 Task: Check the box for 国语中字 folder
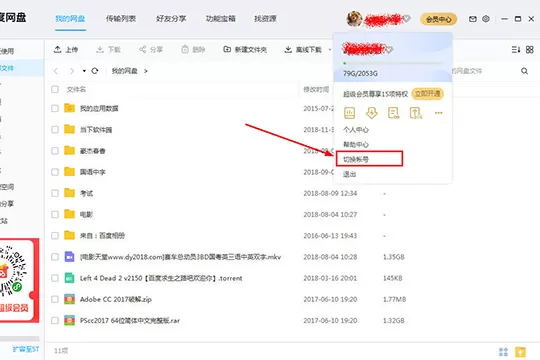(x=55, y=172)
